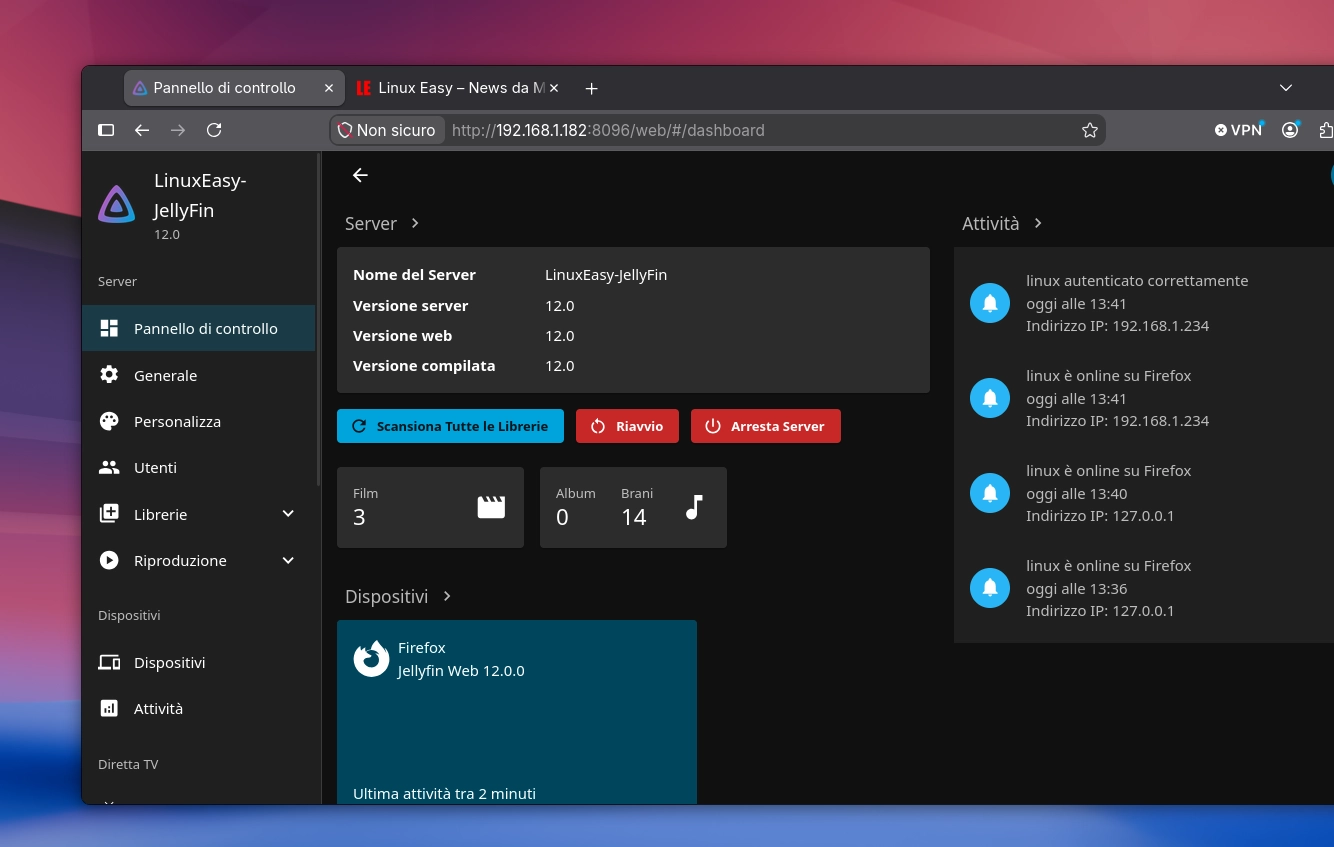1334x847 pixels.
Task: Click the Non sicuro security badge
Action: tap(388, 130)
